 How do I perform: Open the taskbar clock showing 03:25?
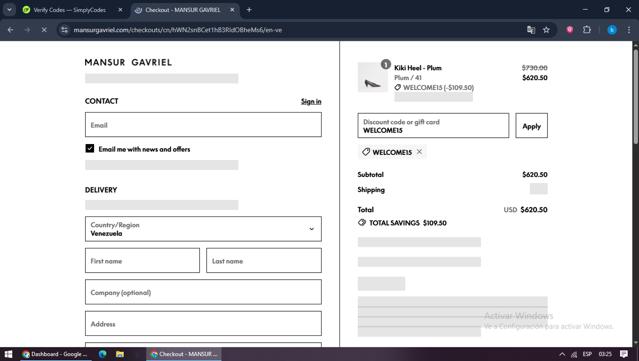pos(605,354)
